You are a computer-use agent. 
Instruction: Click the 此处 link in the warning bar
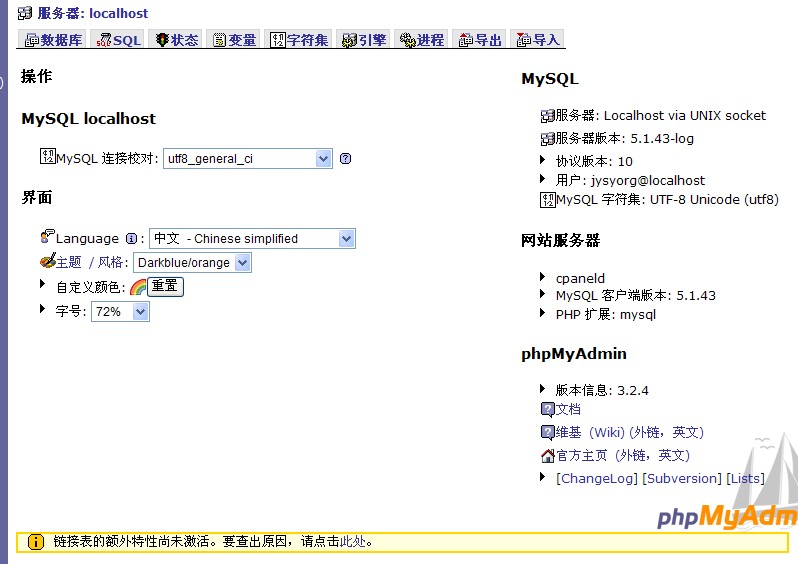tap(353, 542)
